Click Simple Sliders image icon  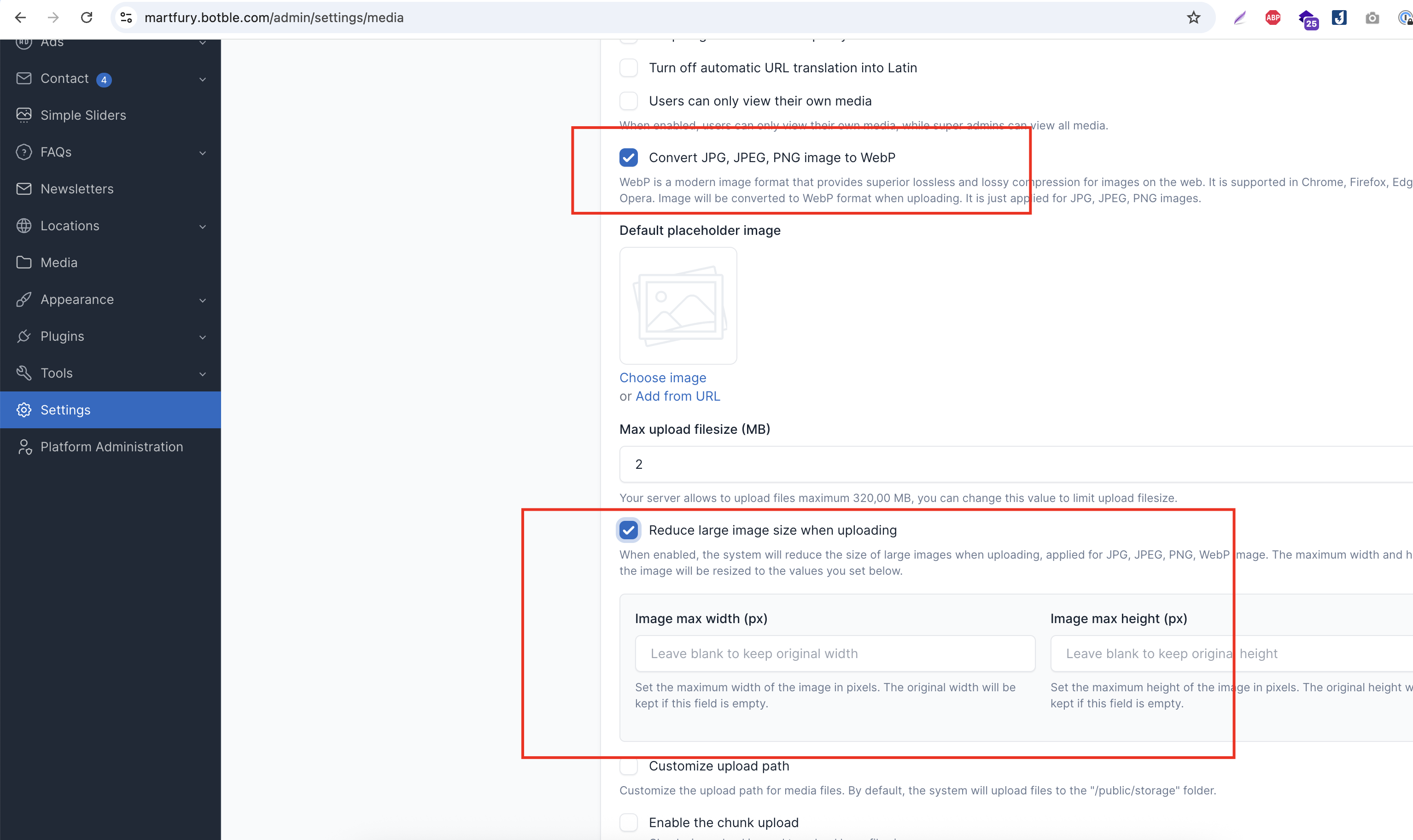(24, 115)
